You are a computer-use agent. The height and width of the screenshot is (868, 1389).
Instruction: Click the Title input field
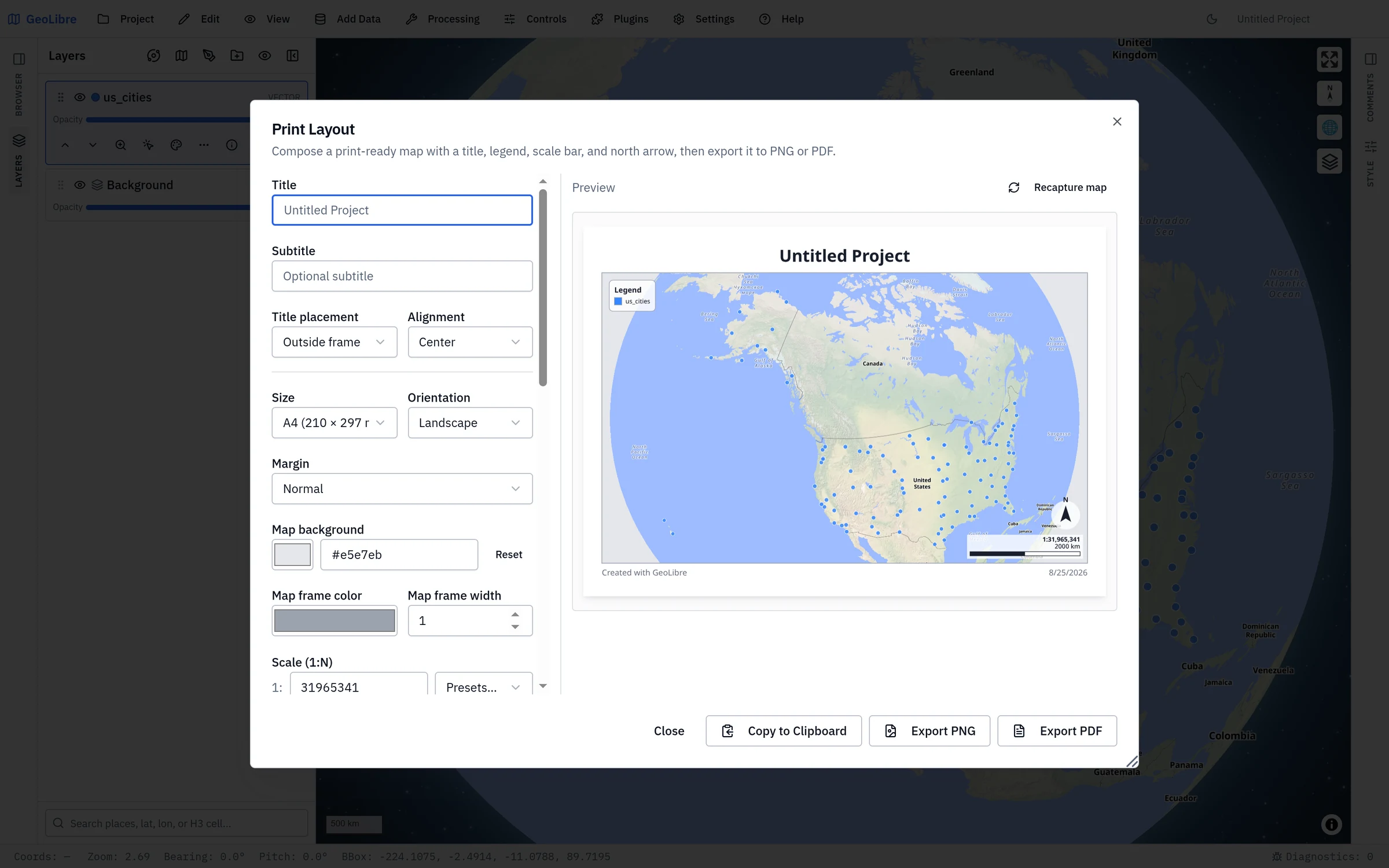coord(402,210)
